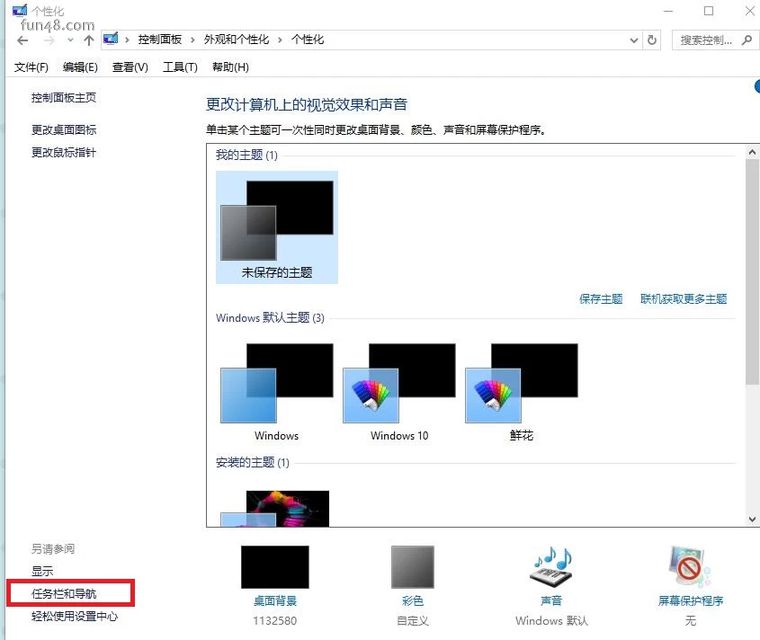Open 更改鼠标指针 link
The width and height of the screenshot is (760, 640).
pos(63,152)
